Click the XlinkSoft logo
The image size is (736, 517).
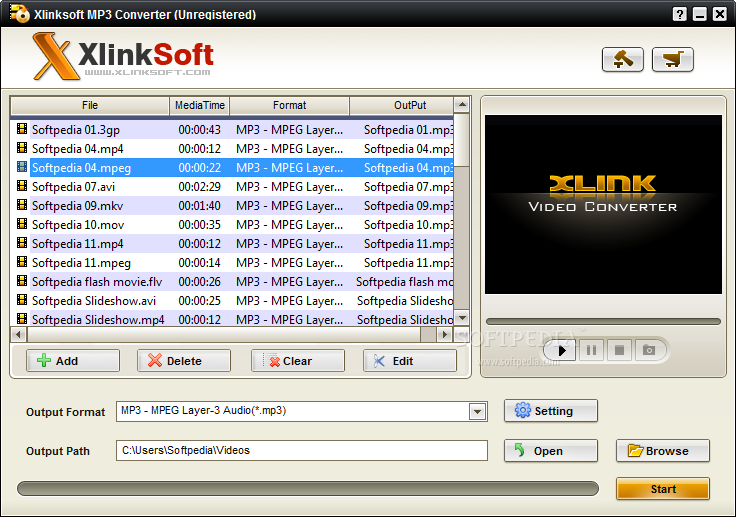pyautogui.click(x=123, y=56)
